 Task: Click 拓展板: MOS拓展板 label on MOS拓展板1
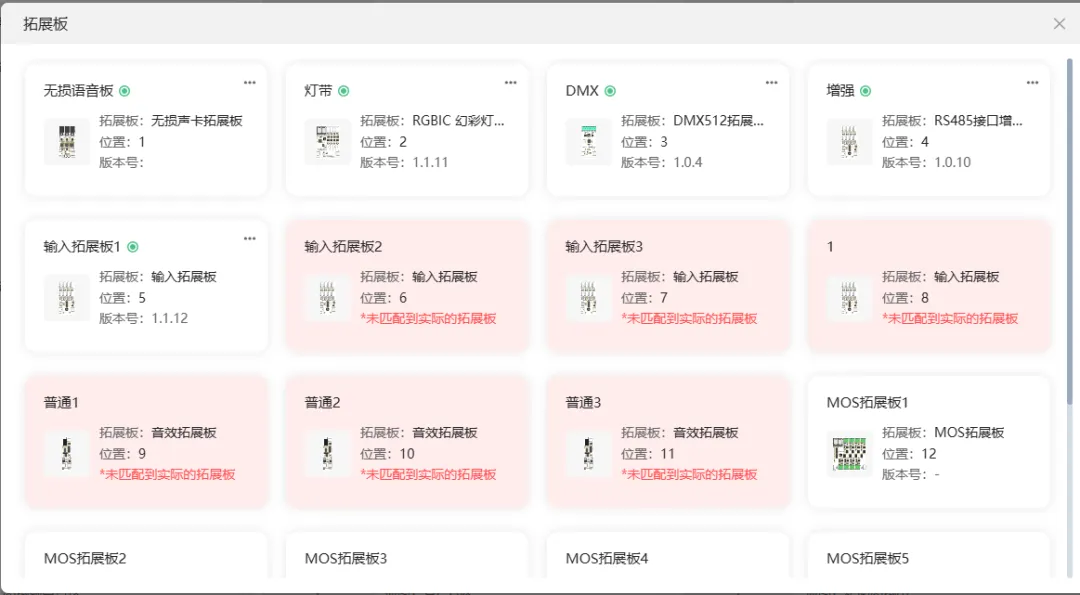point(943,432)
